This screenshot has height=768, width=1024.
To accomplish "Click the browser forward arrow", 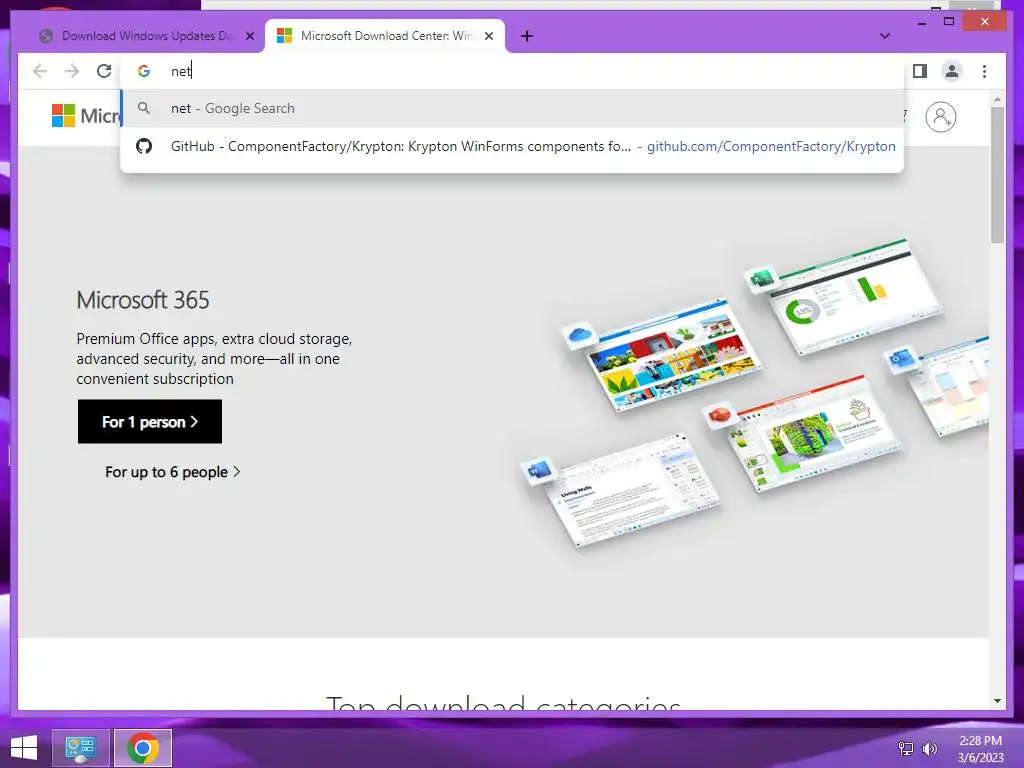I will [72, 71].
